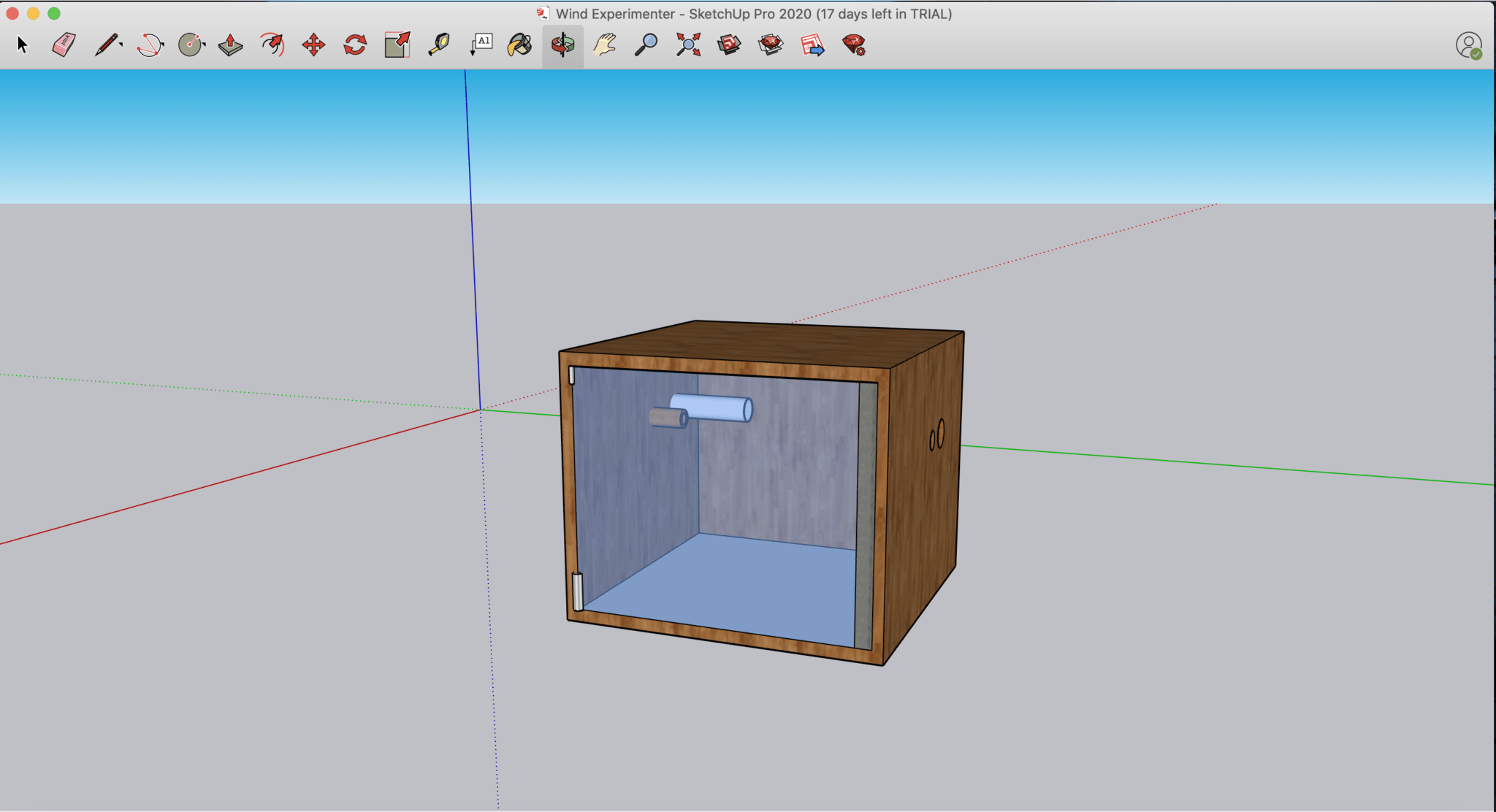Screen dimensions: 1496x812
Task: Click Send to LayOut icon
Action: 812,45
